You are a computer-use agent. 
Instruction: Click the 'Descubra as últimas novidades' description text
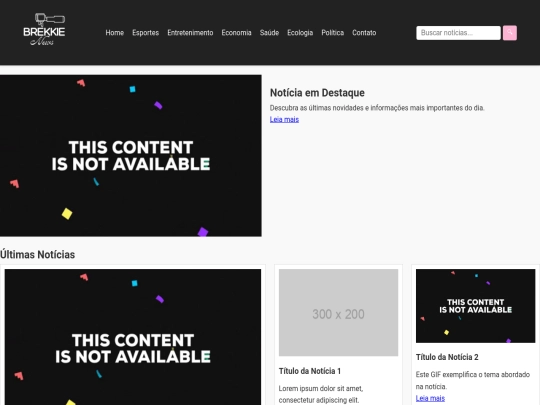[x=377, y=108]
